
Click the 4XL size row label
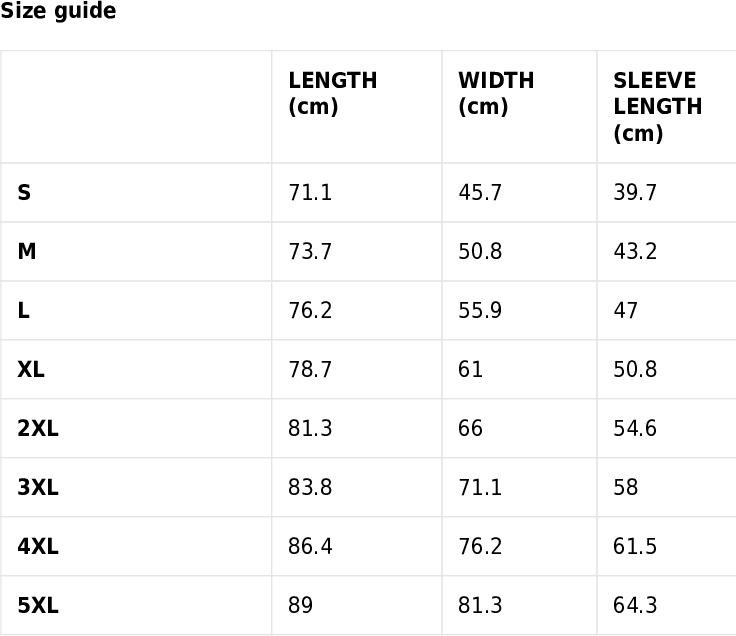(x=38, y=546)
